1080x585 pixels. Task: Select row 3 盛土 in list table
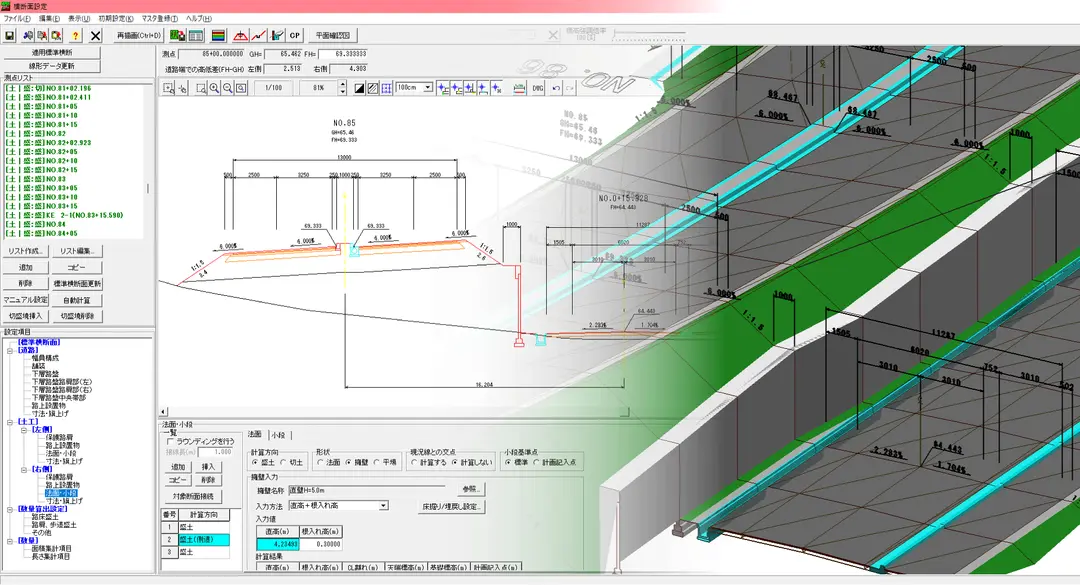click(195, 552)
